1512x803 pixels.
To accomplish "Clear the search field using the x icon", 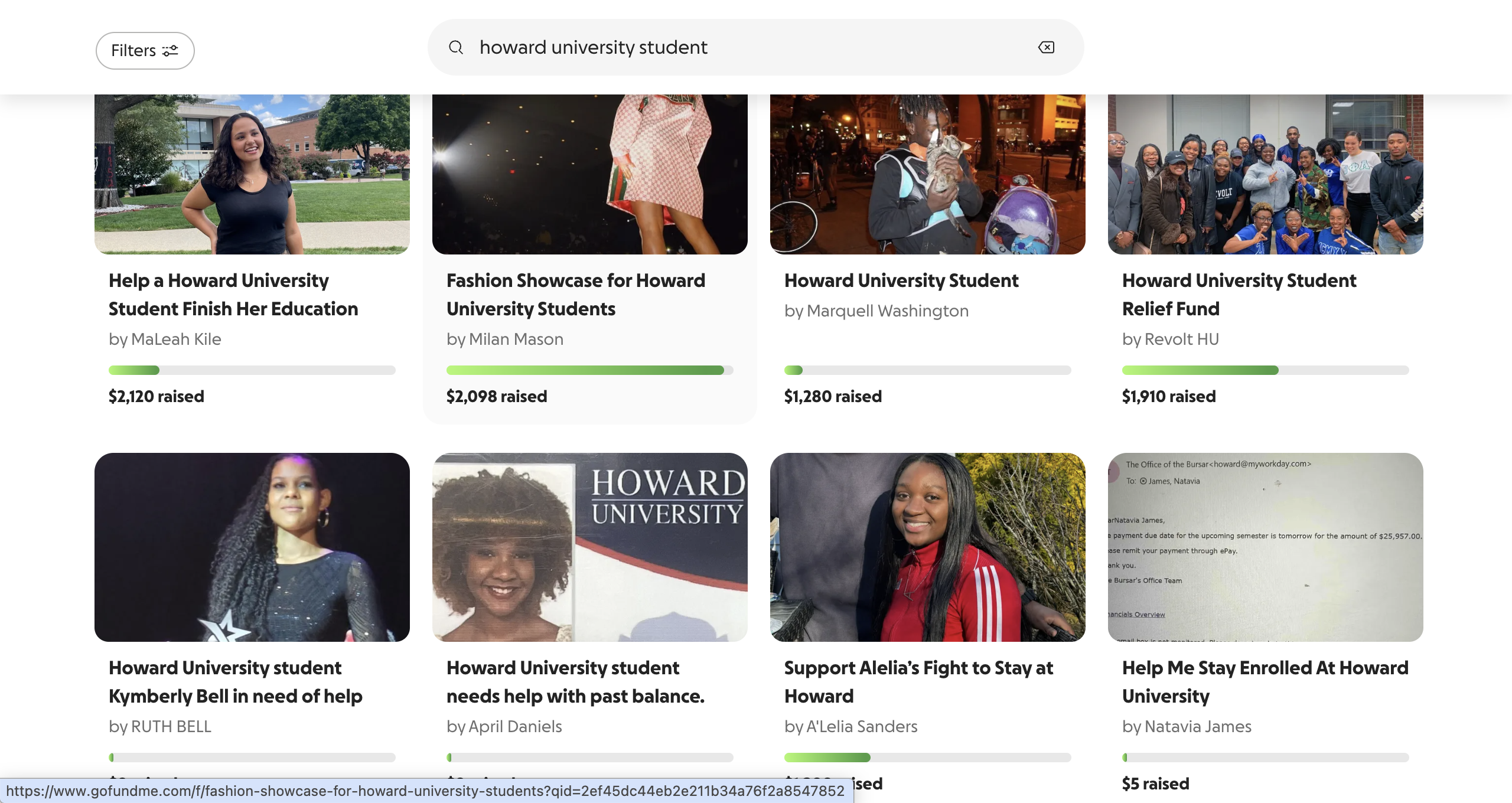I will [1045, 47].
